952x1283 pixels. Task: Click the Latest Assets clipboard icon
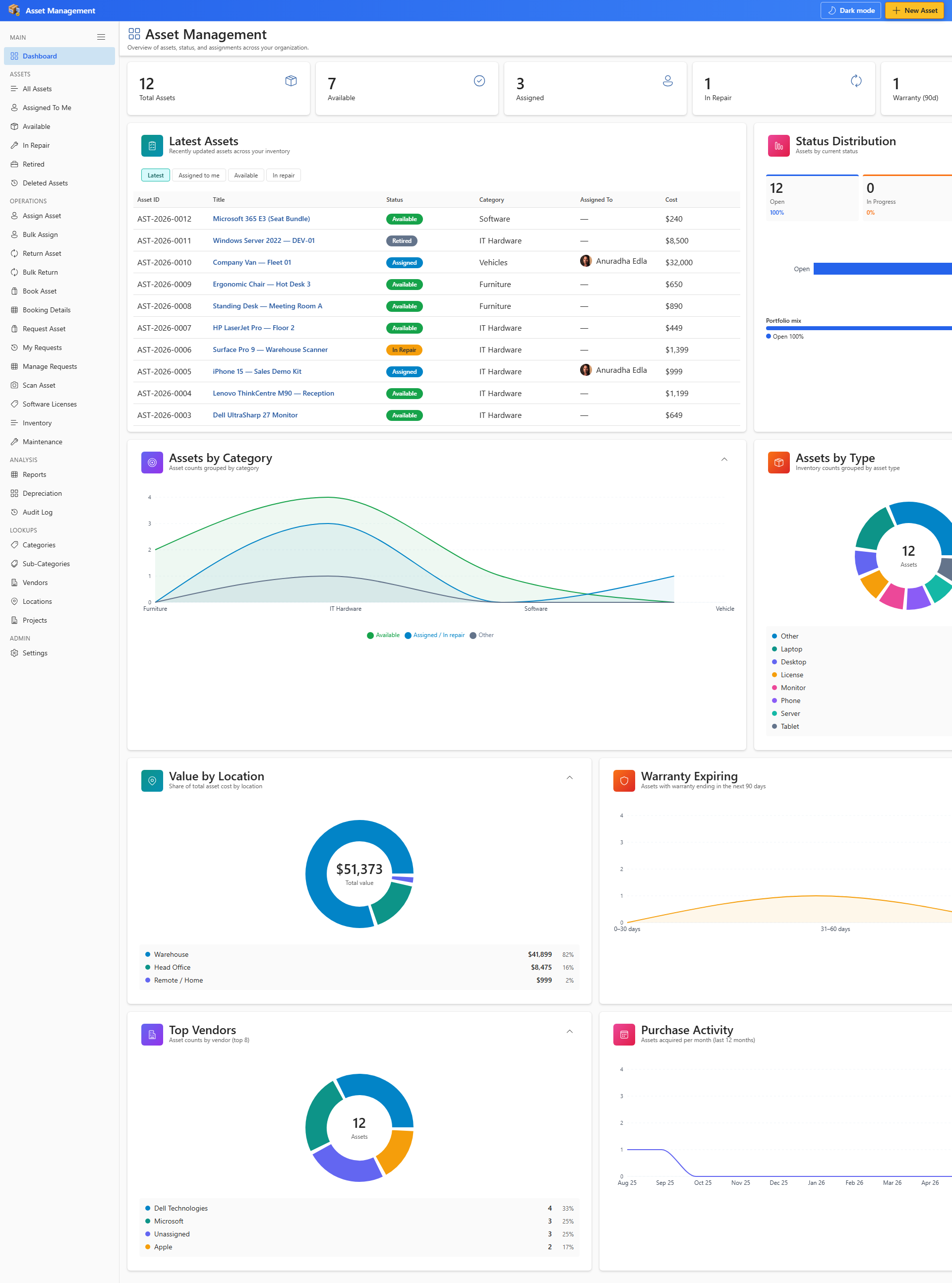coord(152,146)
